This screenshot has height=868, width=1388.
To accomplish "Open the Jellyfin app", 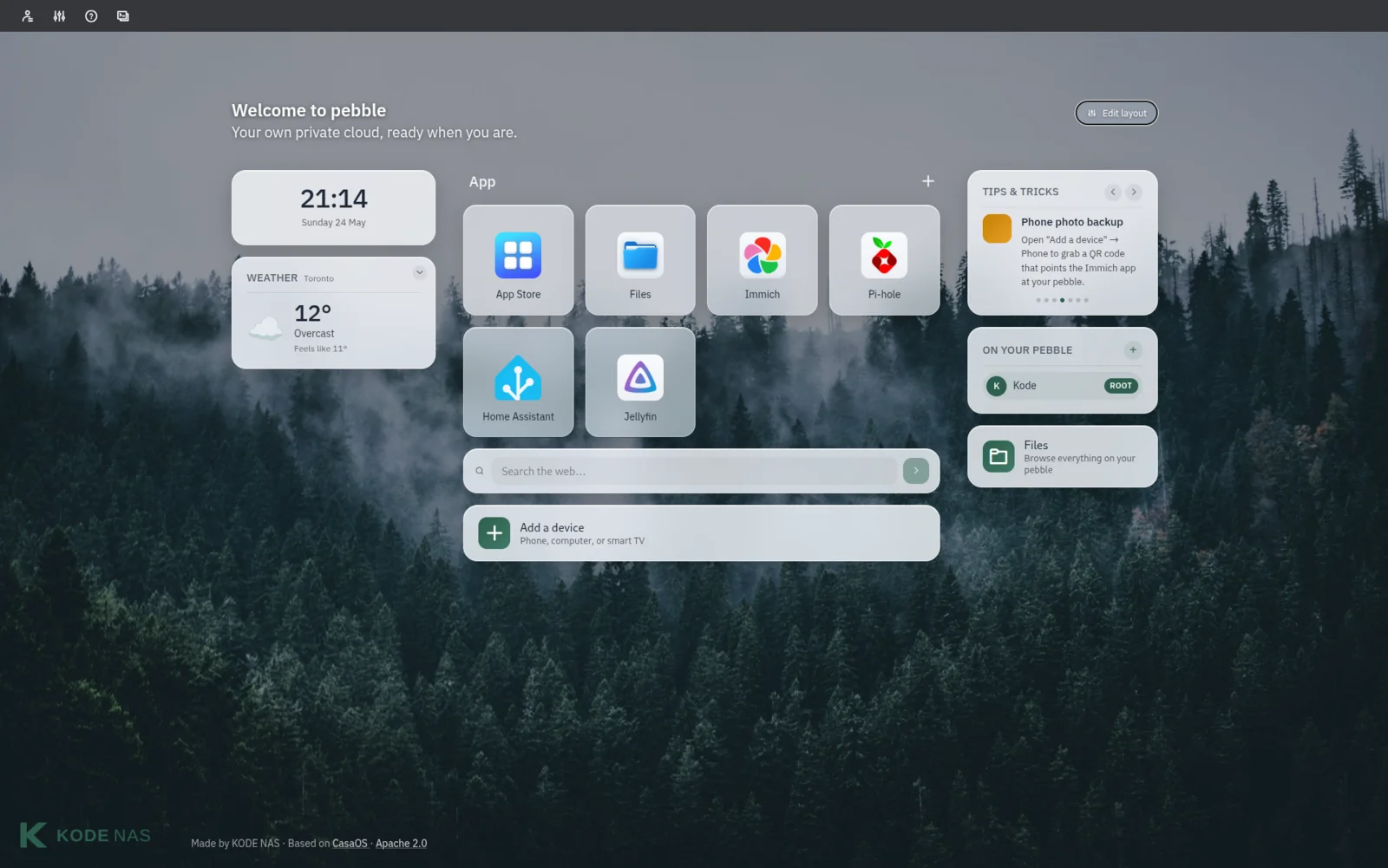I will point(640,382).
